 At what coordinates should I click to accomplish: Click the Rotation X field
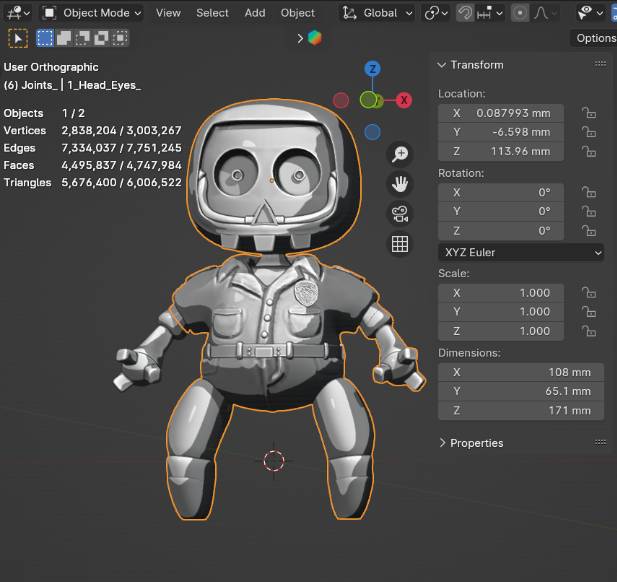(x=501, y=192)
